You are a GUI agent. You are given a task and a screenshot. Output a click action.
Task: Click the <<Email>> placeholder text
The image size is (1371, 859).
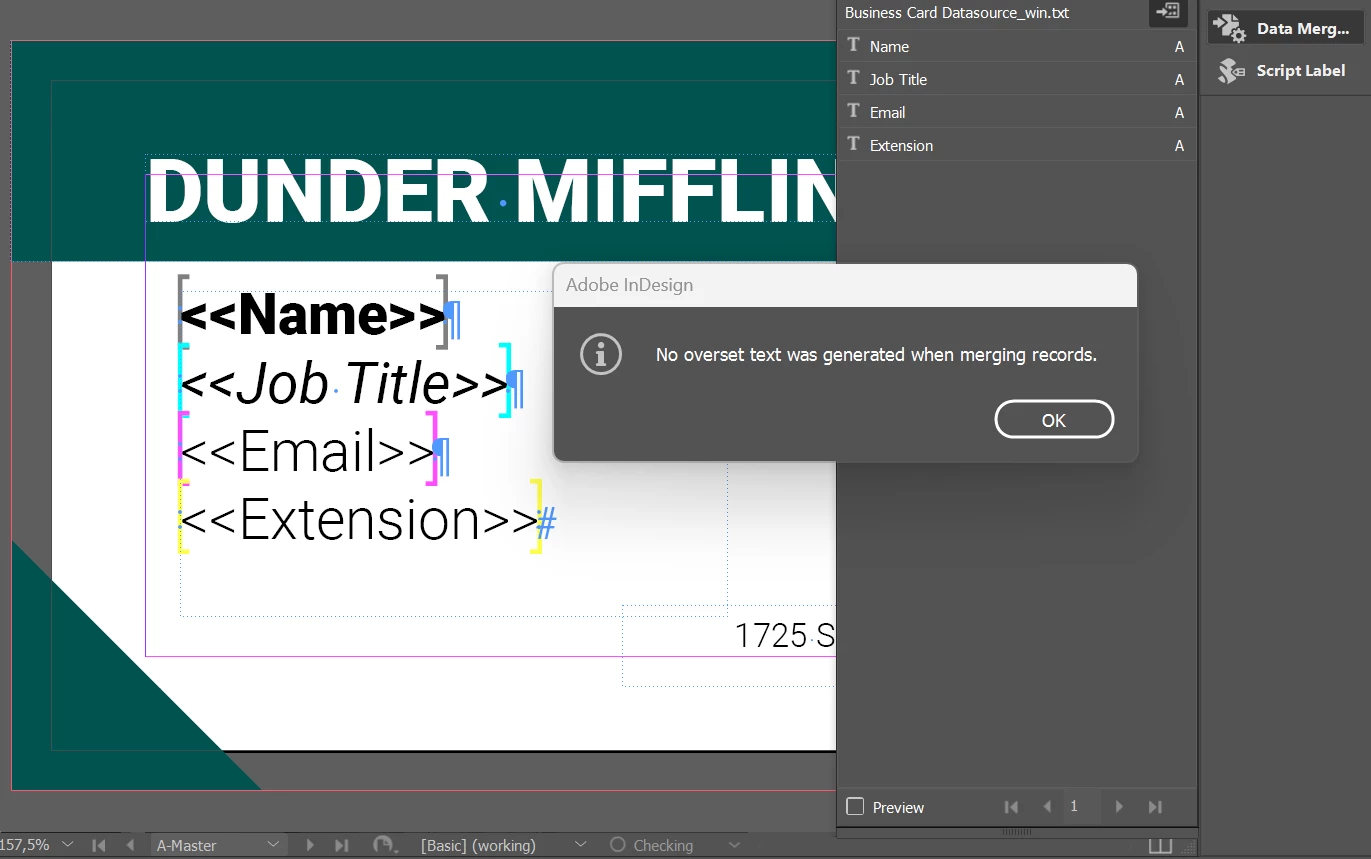click(308, 451)
